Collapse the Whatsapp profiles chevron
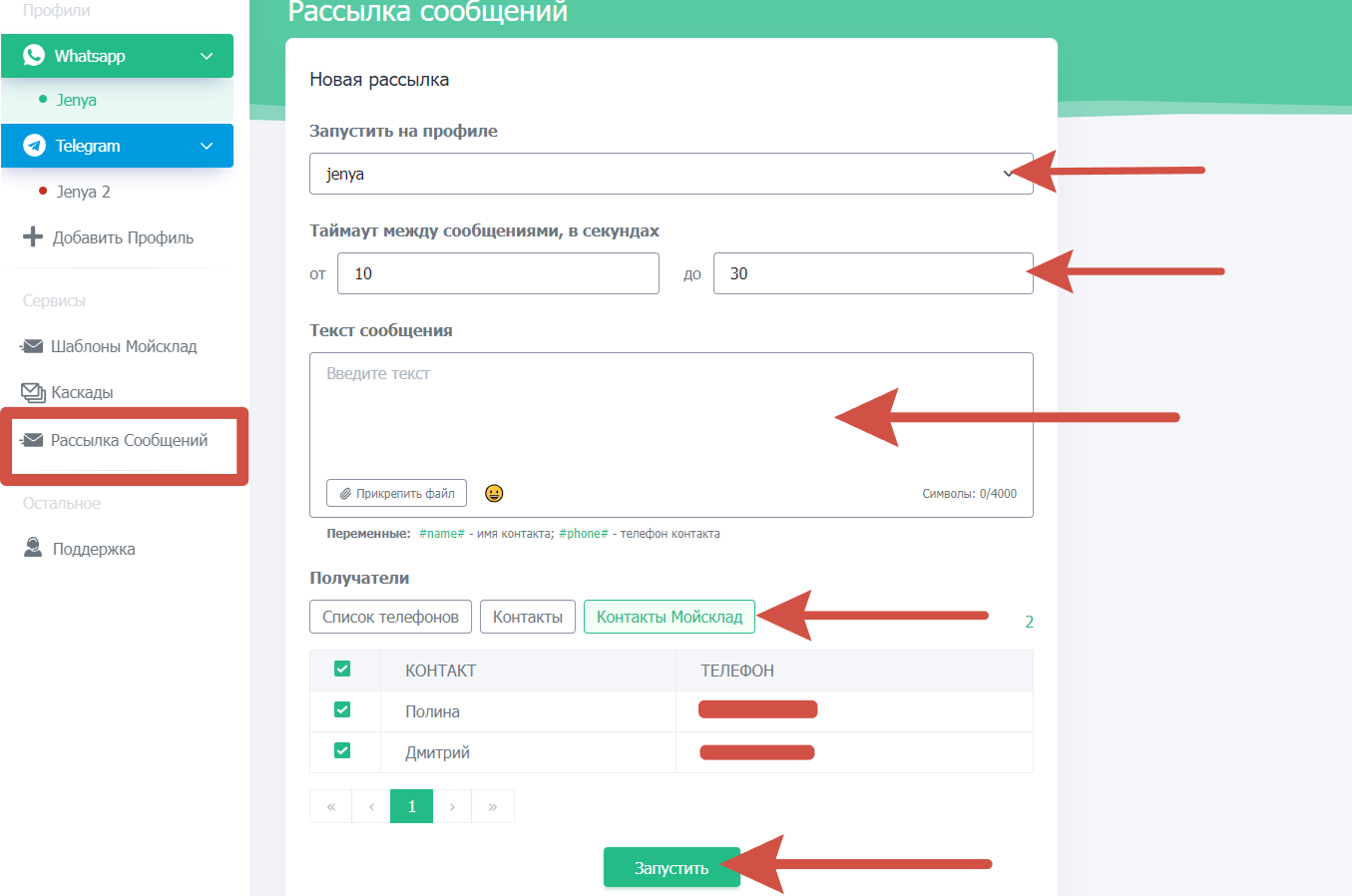This screenshot has height=896, width=1352. [207, 56]
